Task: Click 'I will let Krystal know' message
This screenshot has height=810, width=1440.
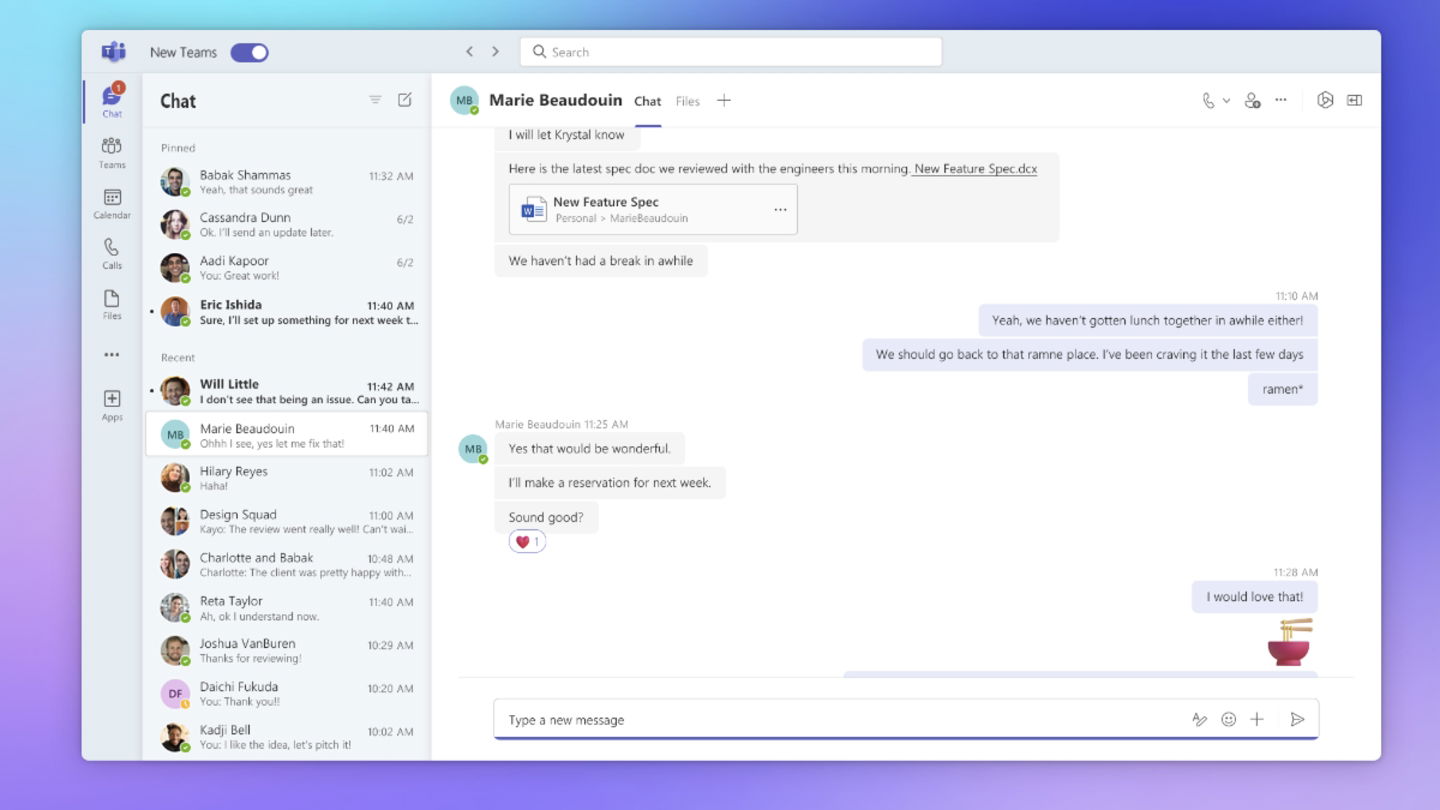Action: coord(566,136)
